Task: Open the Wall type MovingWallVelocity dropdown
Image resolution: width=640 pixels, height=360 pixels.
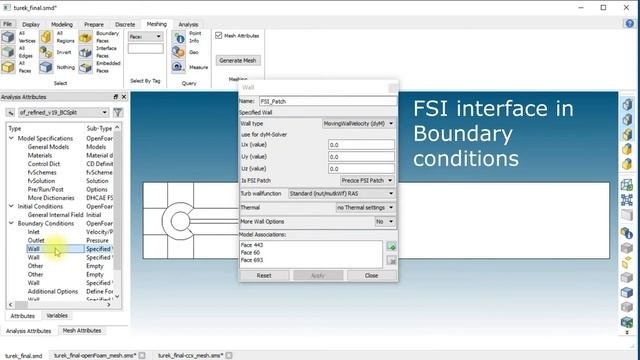Action: (x=358, y=123)
